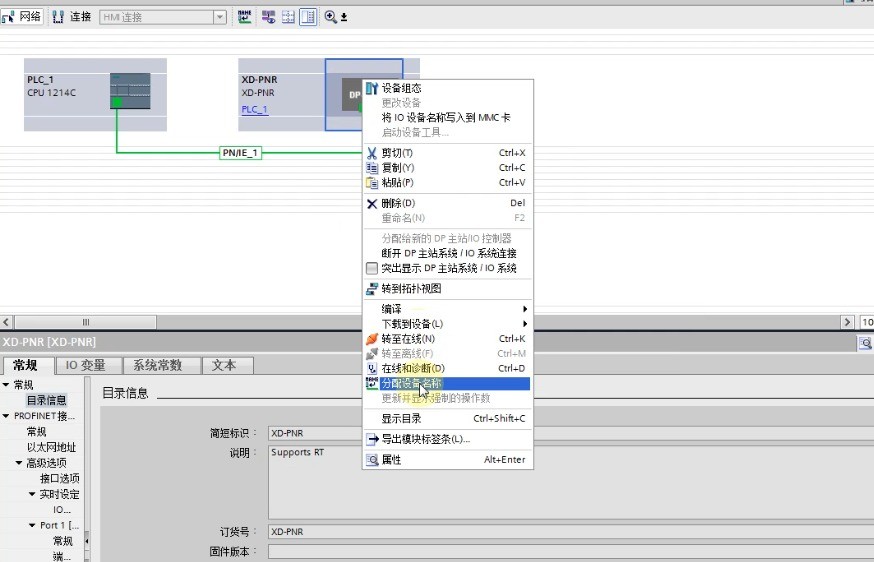Click the device configuration icon beside 设备组态
Image resolution: width=874 pixels, height=562 pixels.
[x=372, y=88]
